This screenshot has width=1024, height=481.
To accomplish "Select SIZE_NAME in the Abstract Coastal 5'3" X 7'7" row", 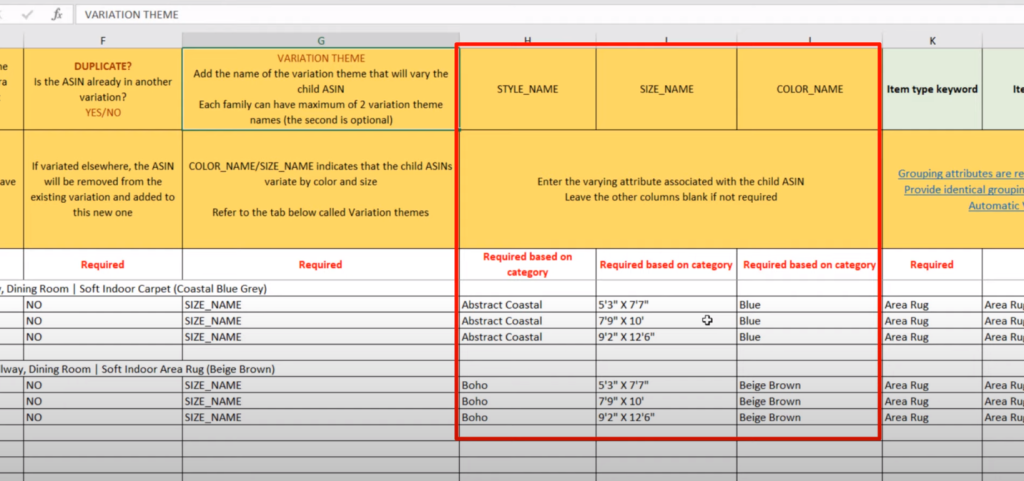I will (x=321, y=305).
